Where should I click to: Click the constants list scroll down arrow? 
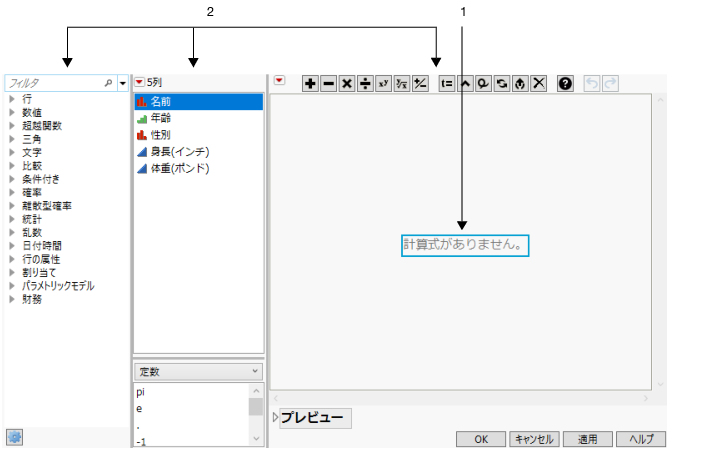(x=256, y=439)
